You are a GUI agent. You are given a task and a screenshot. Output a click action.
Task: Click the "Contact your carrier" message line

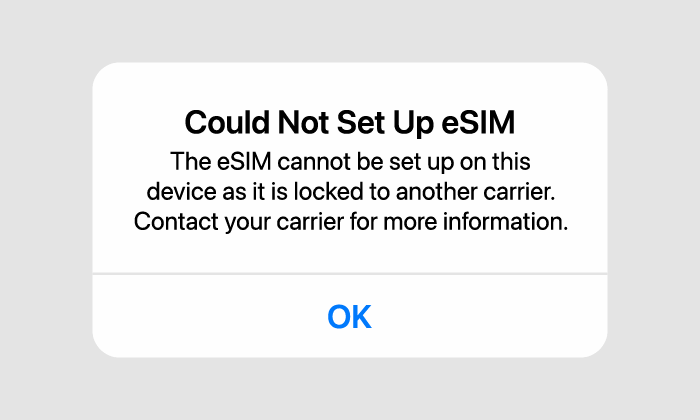[350, 221]
